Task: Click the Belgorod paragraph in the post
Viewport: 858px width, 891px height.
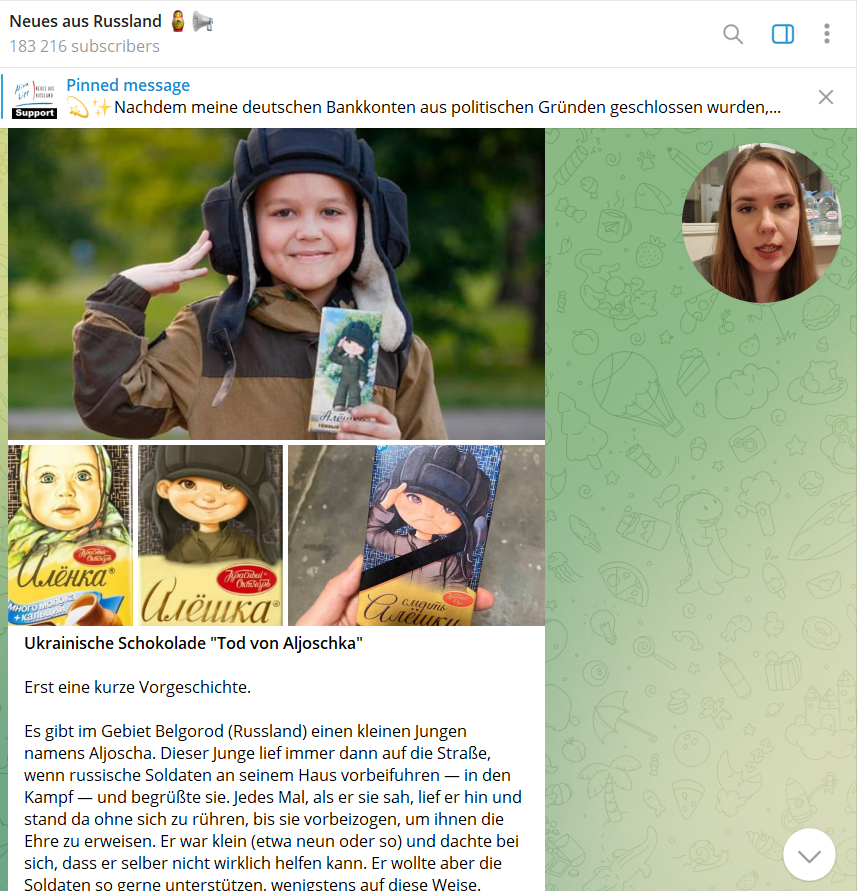Action: click(x=273, y=807)
